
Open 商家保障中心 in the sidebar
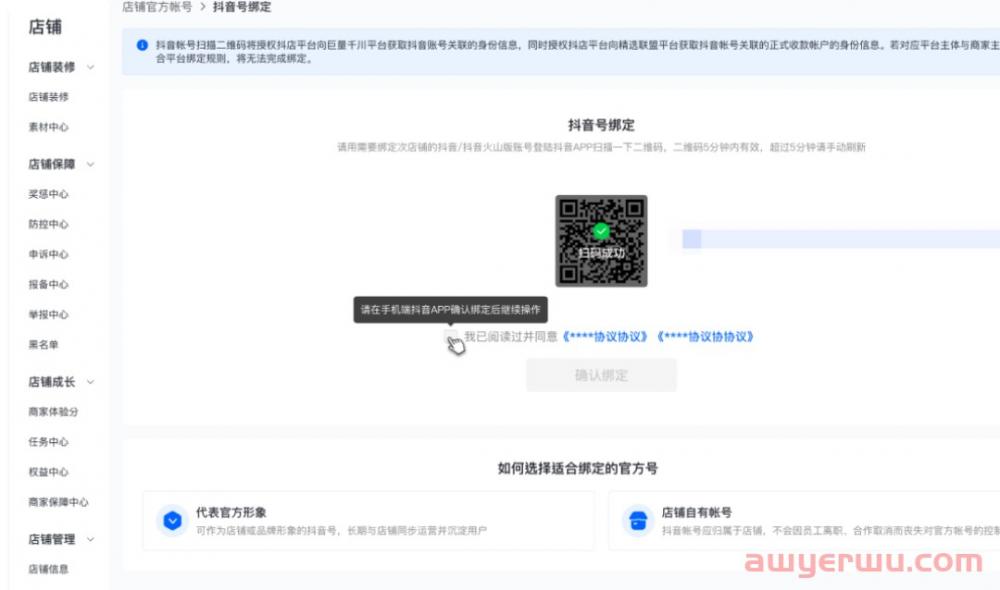(59, 502)
